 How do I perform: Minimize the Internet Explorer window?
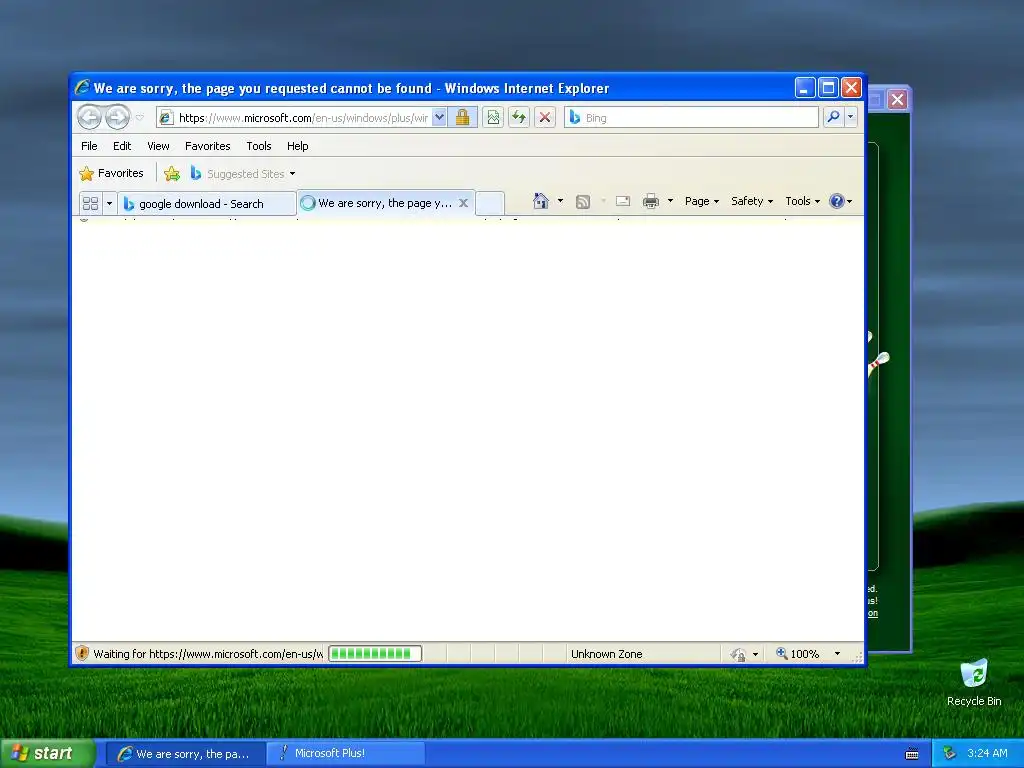click(805, 88)
